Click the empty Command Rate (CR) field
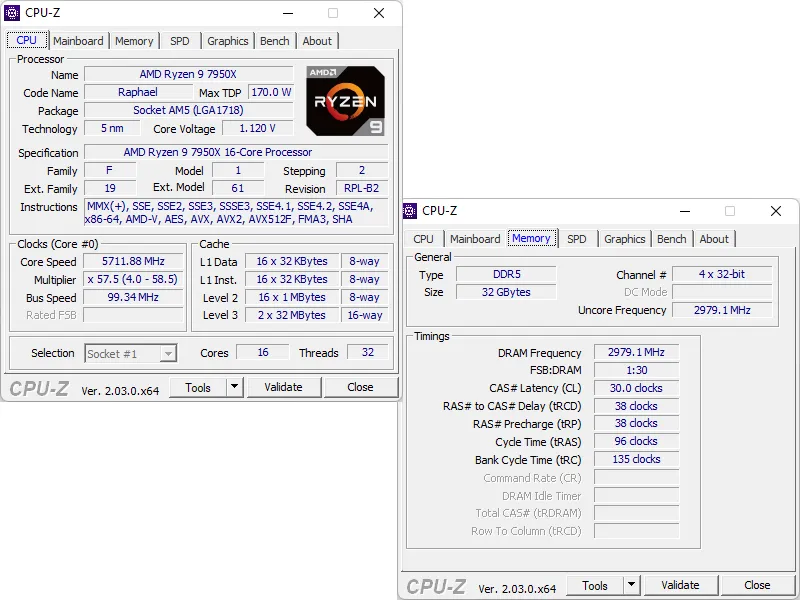Viewport: 800px width, 600px height. (x=637, y=478)
